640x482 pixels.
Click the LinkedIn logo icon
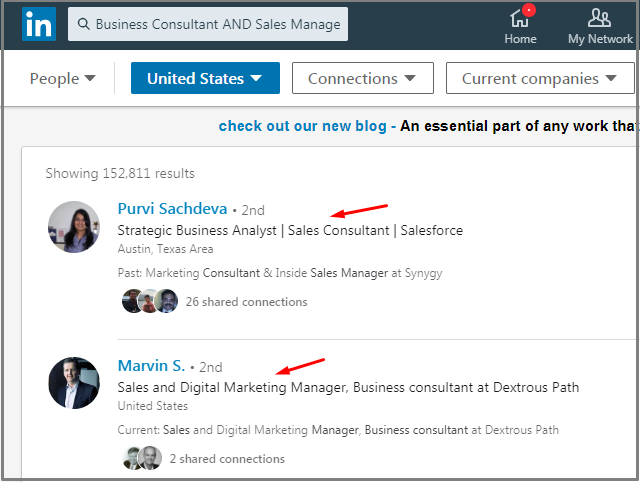40,23
